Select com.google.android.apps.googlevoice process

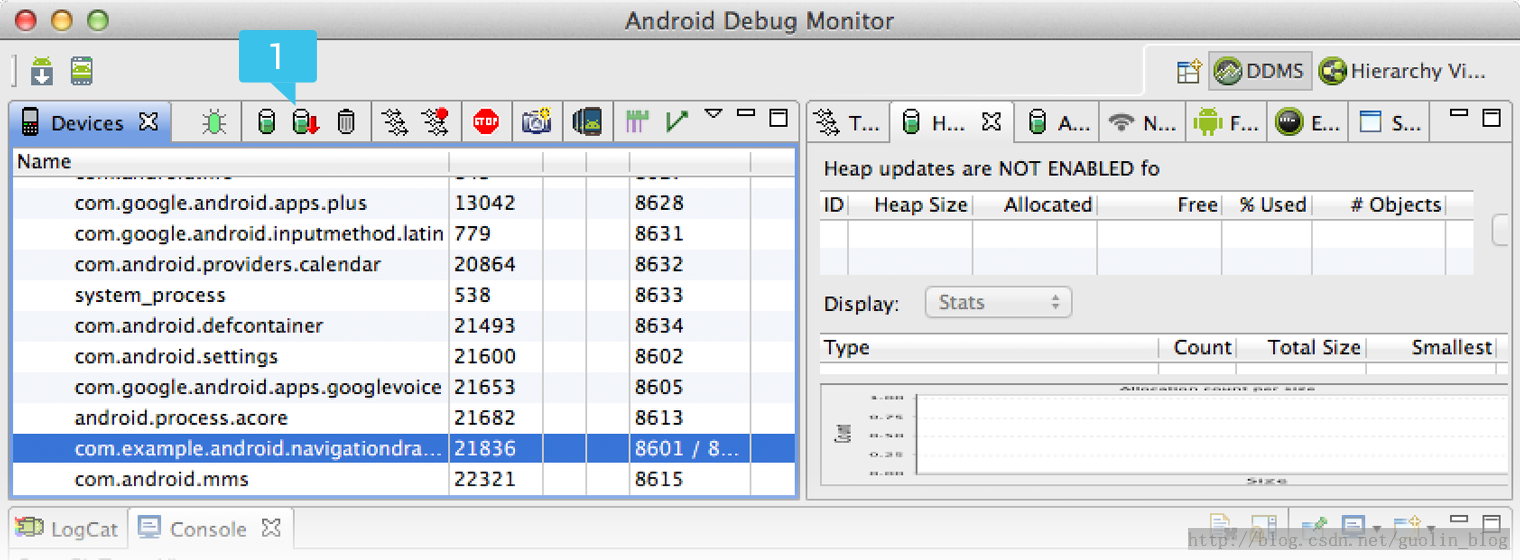404,388
